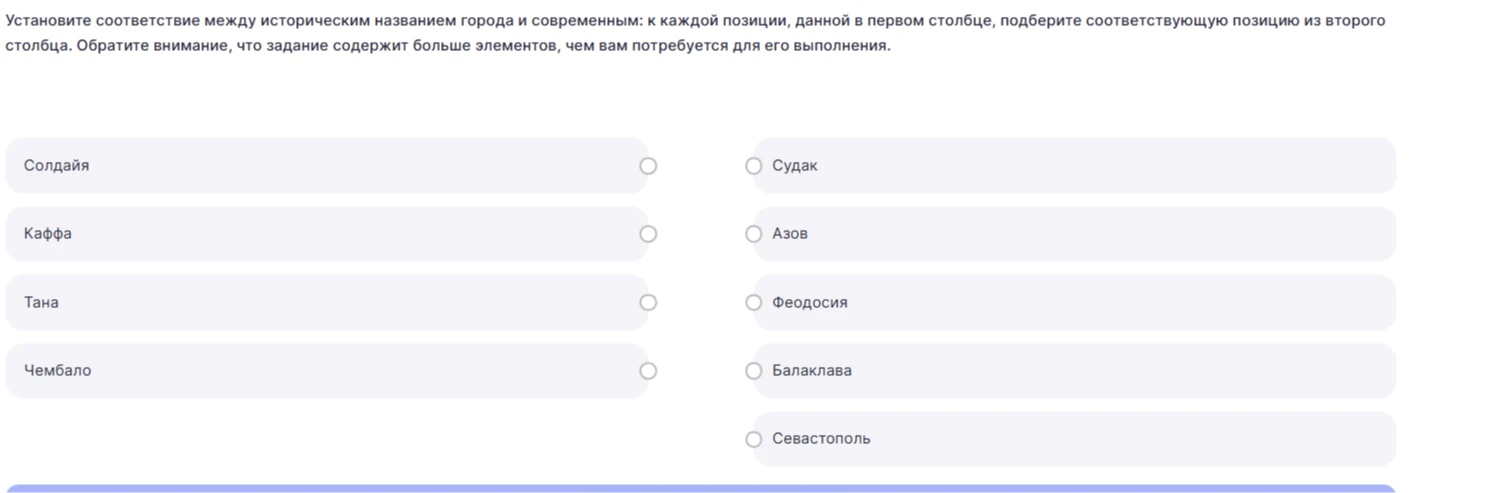Click the Солдайя answer card

click(327, 166)
